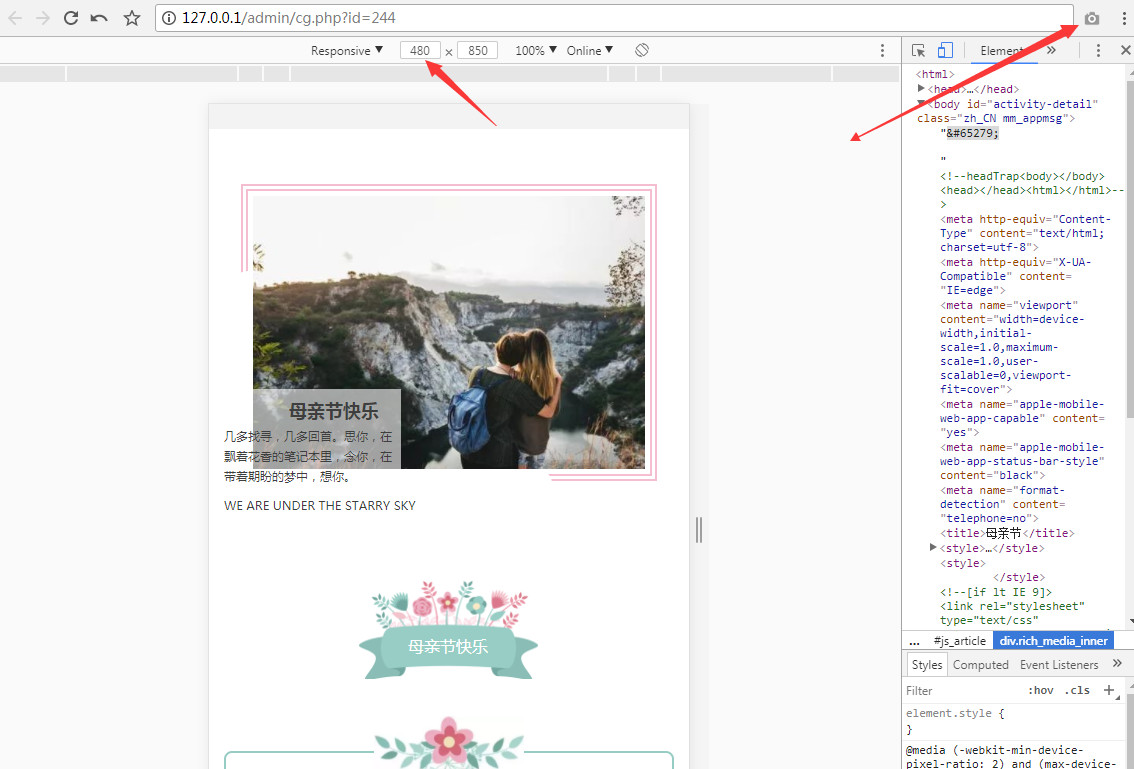
Task: Focus the Styles filter box
Action: [x=962, y=691]
